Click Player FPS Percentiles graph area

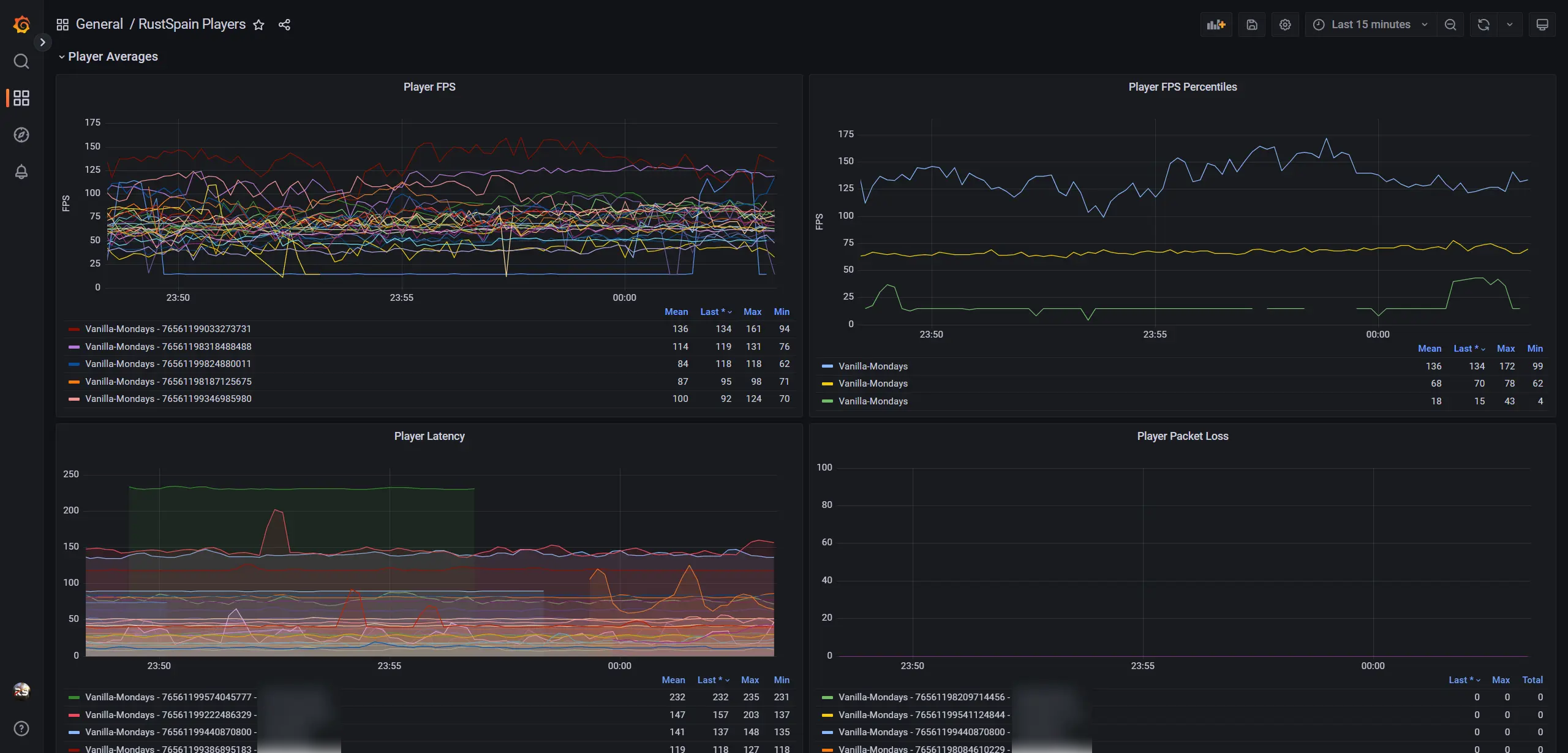pyautogui.click(x=1196, y=222)
